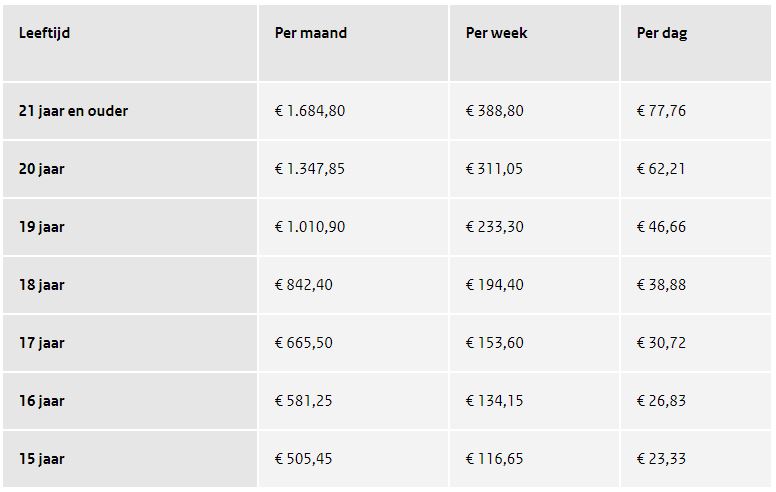
Task: Click the weekly amount € 153,60
Action: coord(494,343)
